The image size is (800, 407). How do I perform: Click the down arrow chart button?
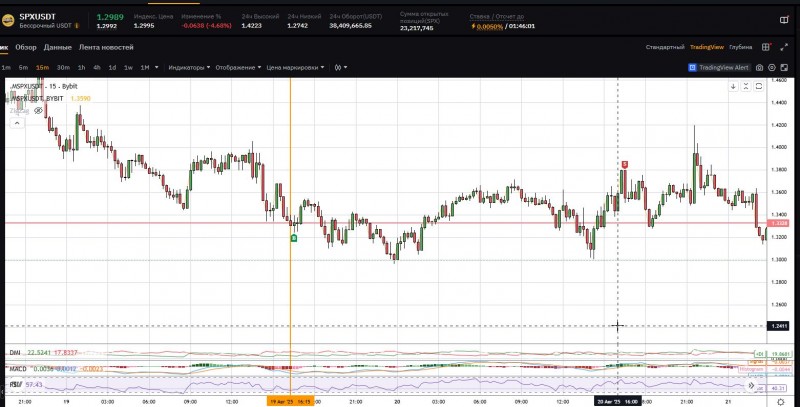(x=733, y=86)
